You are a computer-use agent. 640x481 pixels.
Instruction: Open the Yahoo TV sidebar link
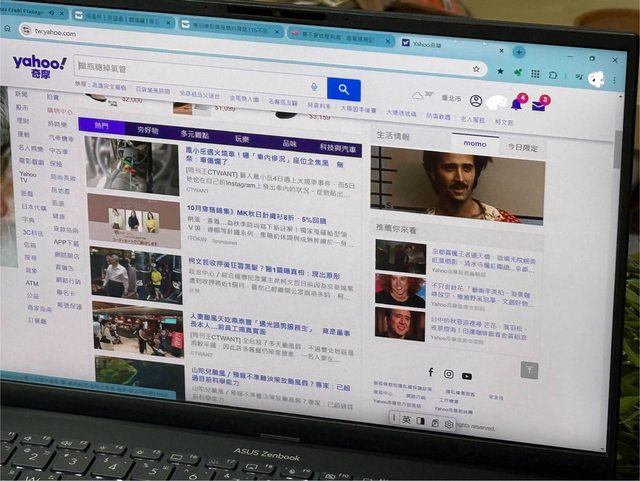28,178
